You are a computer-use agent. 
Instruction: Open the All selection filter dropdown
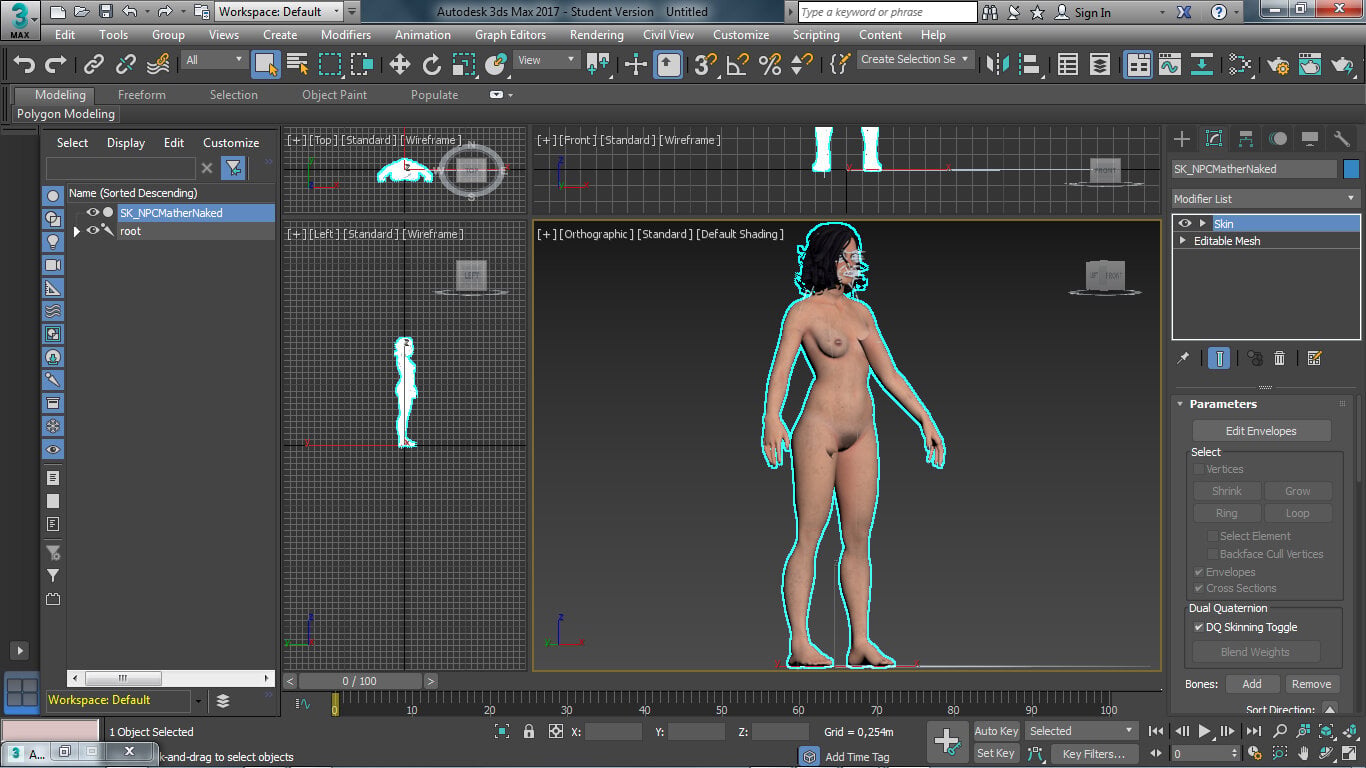214,60
